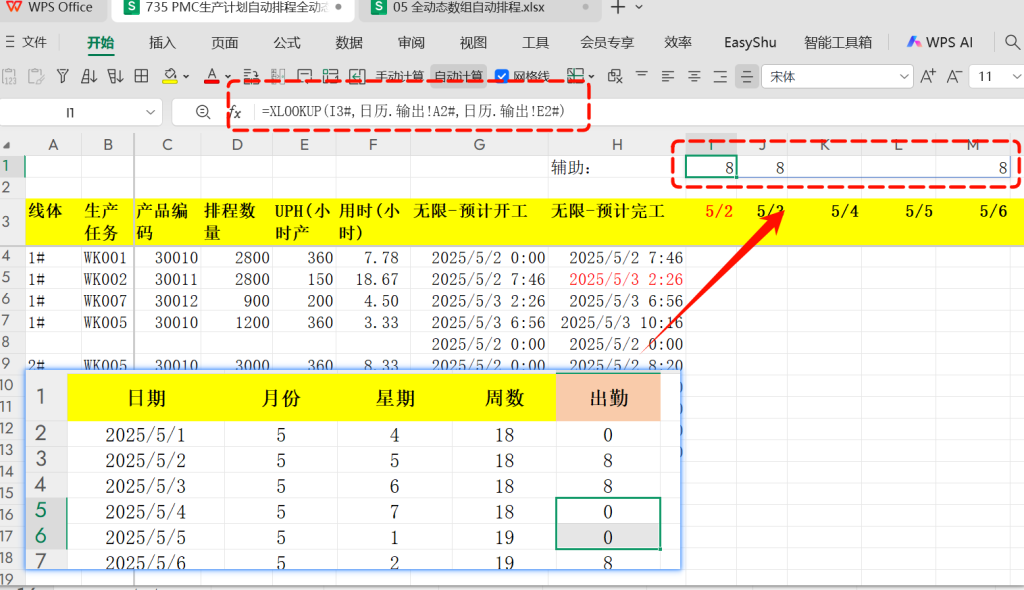Click the green left-arrow sheet icon
The image size is (1024, 590).
coord(357,76)
